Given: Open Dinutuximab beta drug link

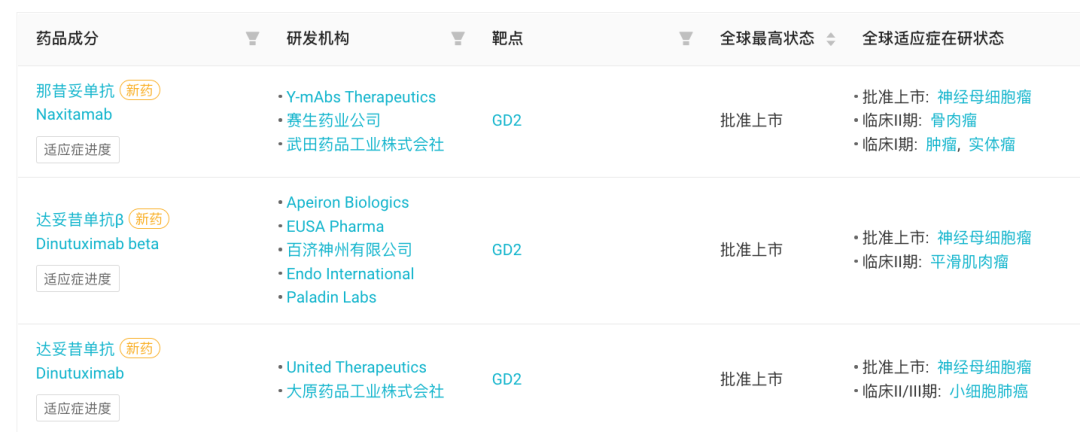Looking at the screenshot, I should pyautogui.click(x=97, y=244).
